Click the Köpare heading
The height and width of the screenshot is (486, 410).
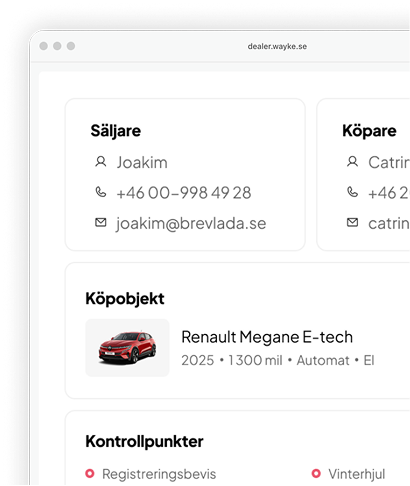tap(369, 131)
